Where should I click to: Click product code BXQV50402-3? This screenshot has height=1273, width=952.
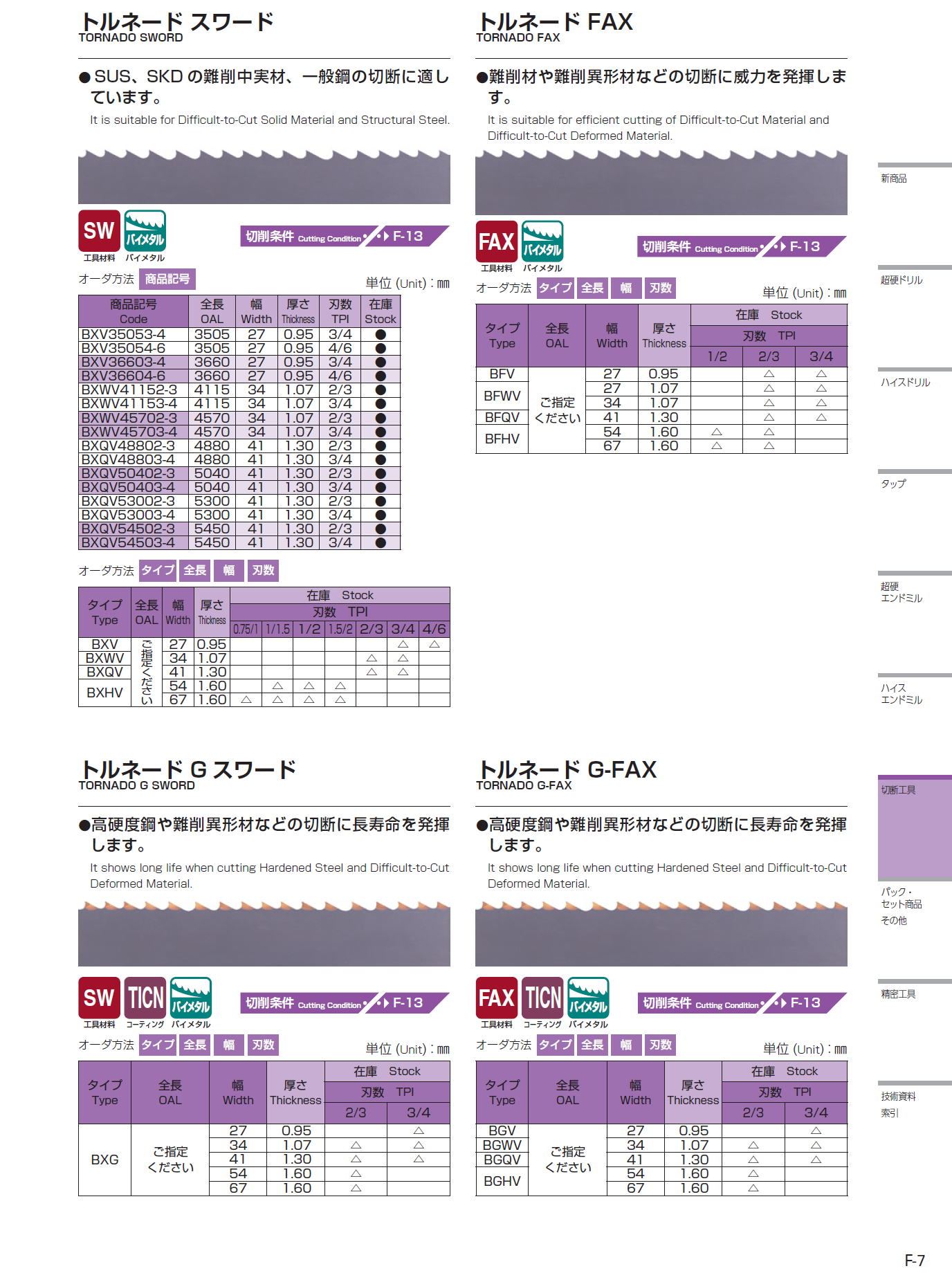click(134, 473)
